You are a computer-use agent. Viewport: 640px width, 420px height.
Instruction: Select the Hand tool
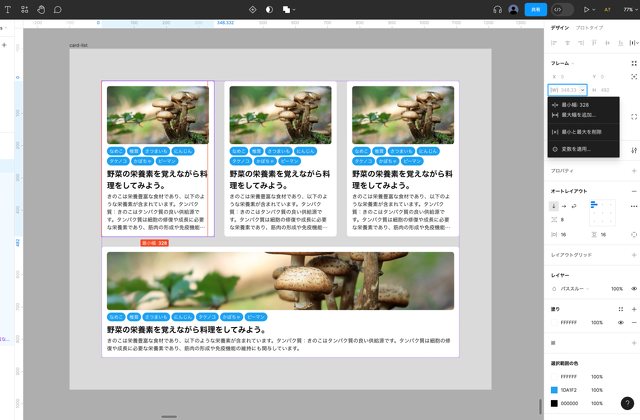(41, 9)
